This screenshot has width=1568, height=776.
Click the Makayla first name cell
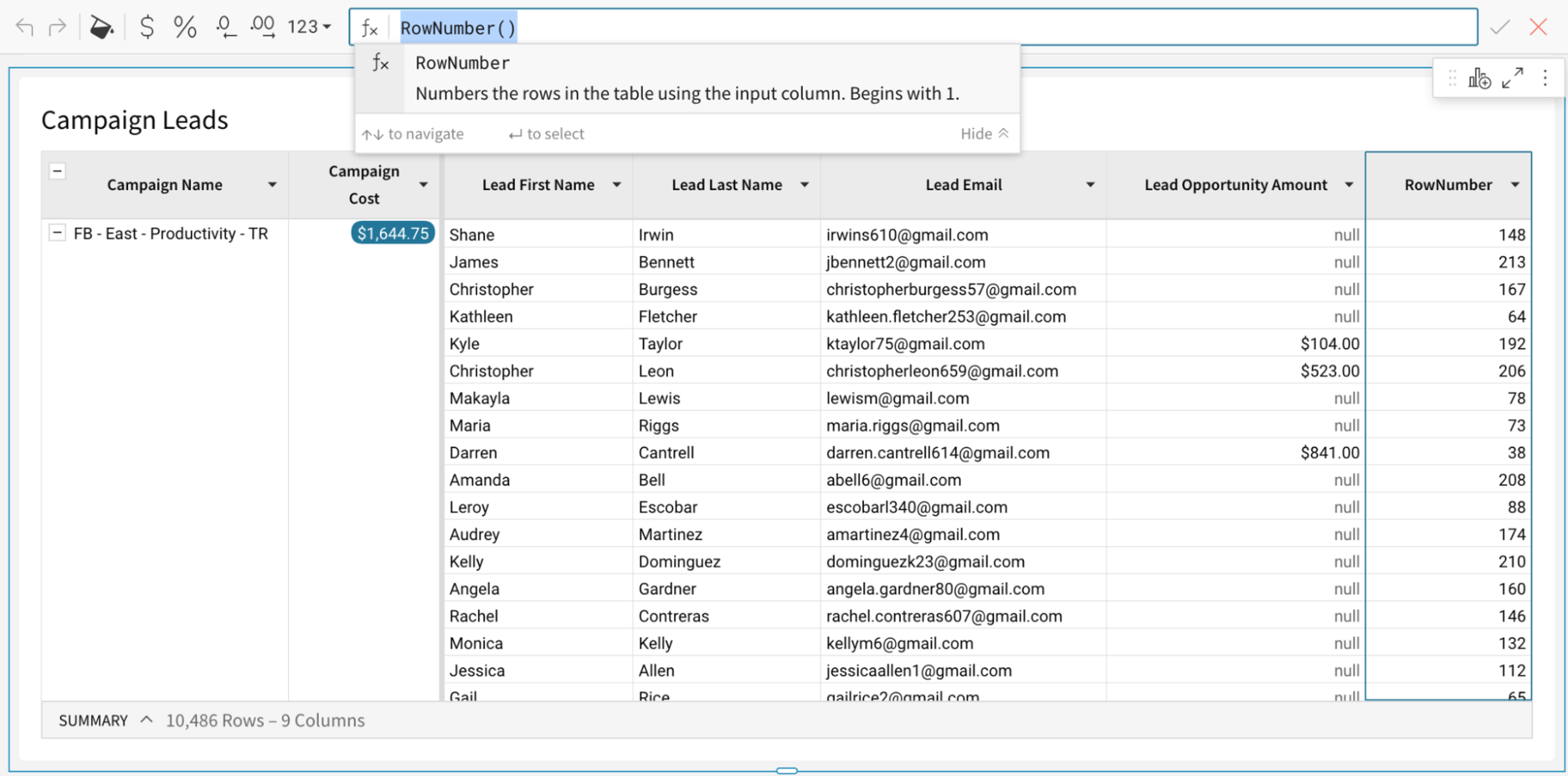[x=538, y=398]
